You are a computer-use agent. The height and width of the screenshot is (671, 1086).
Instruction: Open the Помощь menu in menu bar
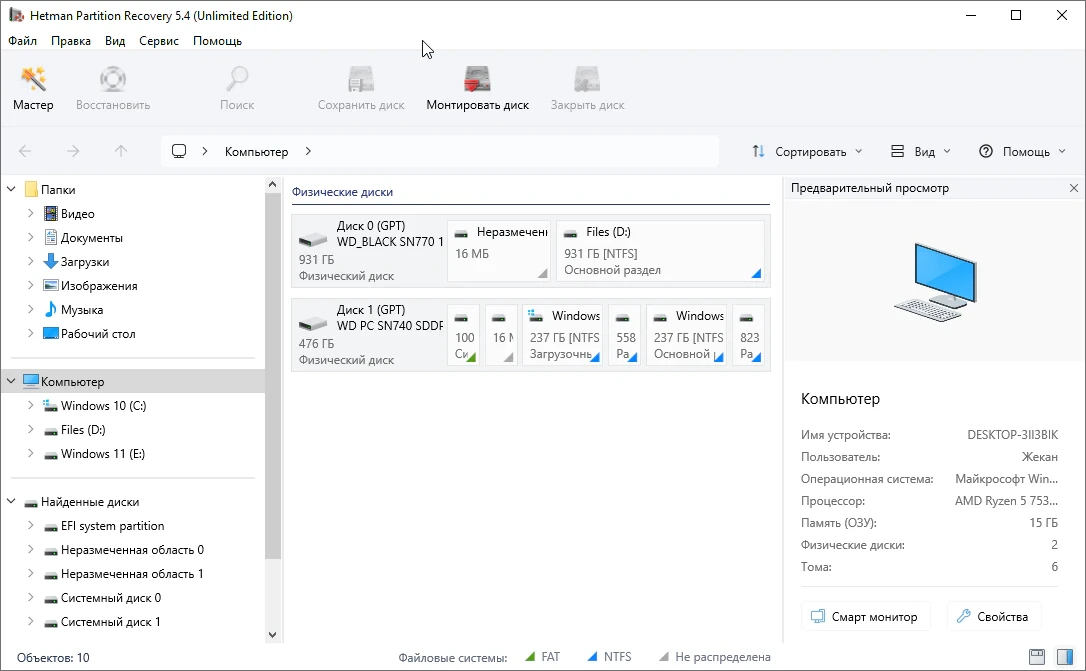point(217,41)
